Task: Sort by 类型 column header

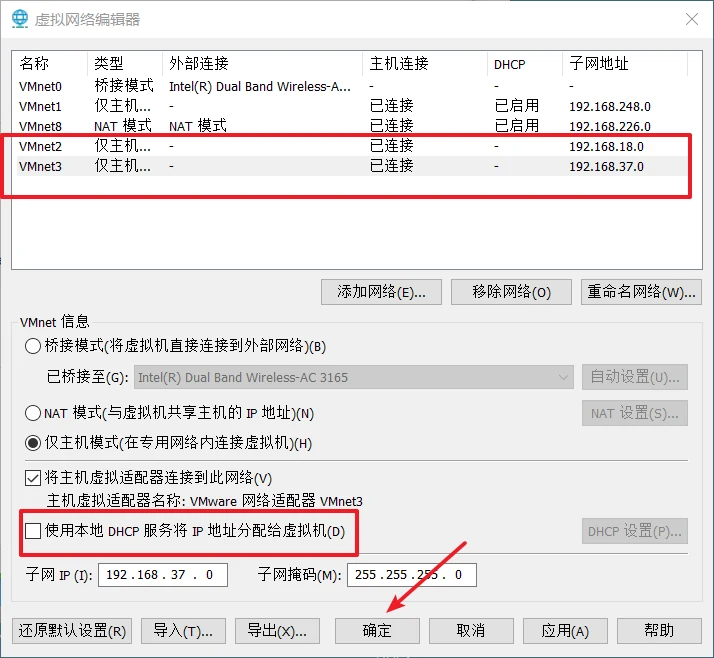Action: pos(125,64)
